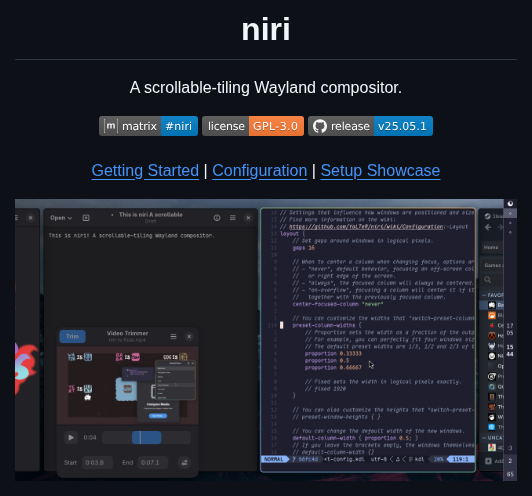Click the 'niri' page heading

[x=266, y=30]
